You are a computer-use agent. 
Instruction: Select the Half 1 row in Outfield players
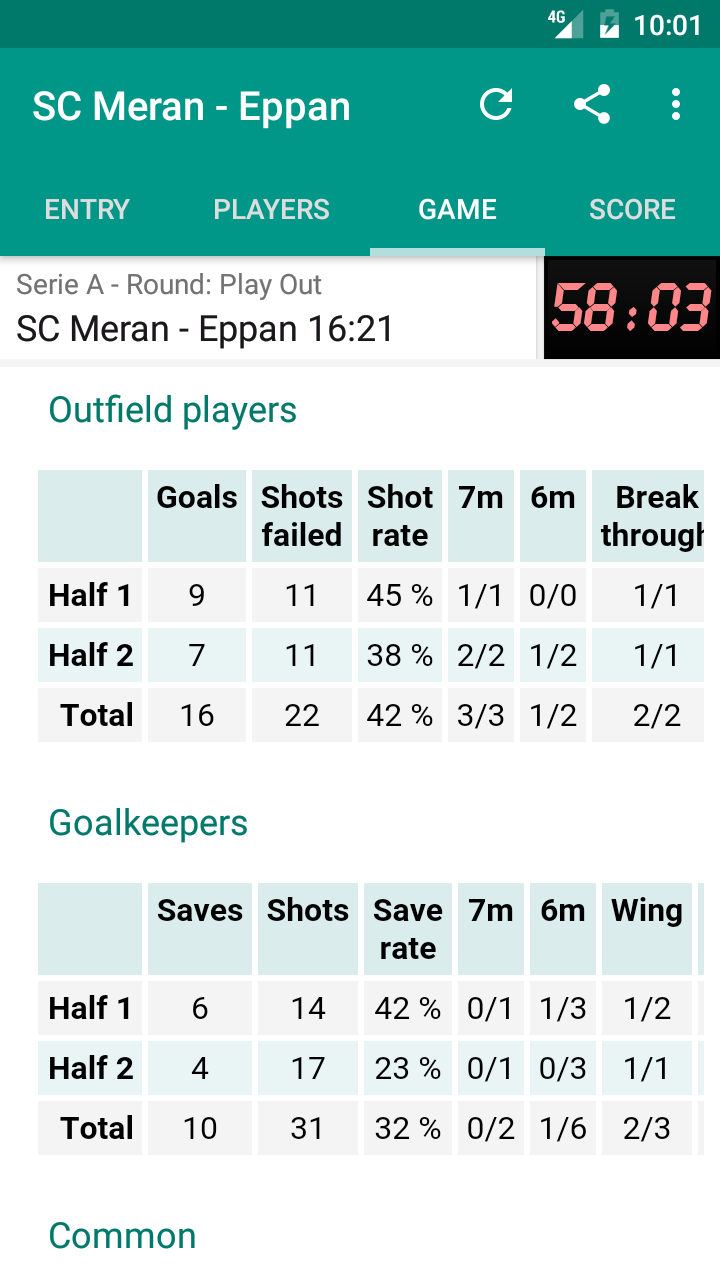coord(89,595)
